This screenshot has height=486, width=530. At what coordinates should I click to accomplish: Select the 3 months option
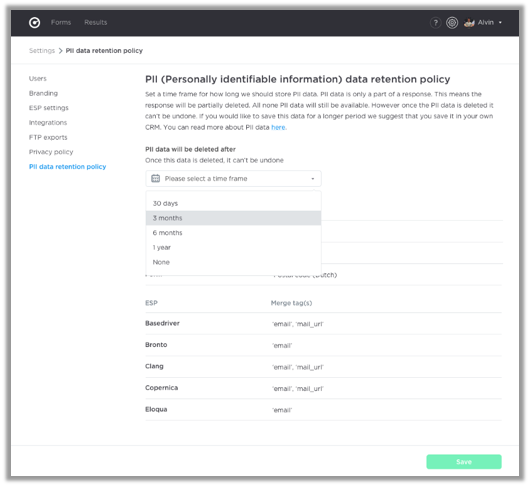[233, 218]
